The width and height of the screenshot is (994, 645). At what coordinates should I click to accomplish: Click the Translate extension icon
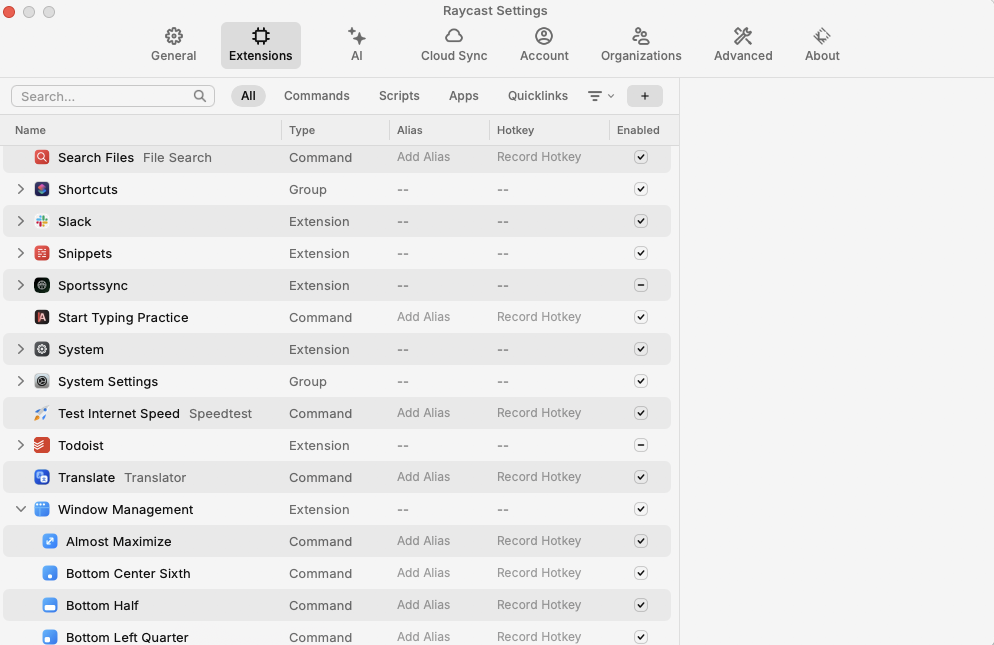[42, 477]
